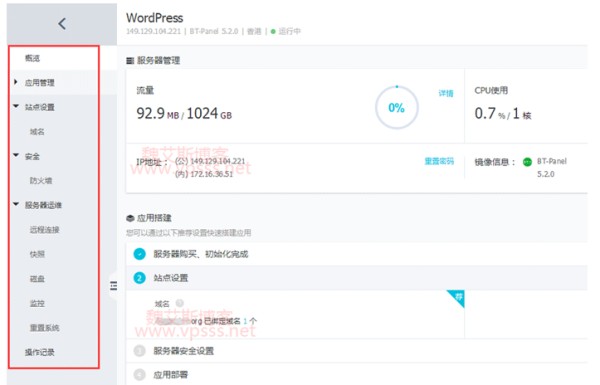600x385 pixels.
Task: Collapse the 安全 section arrow
Action: pyautogui.click(x=16, y=155)
